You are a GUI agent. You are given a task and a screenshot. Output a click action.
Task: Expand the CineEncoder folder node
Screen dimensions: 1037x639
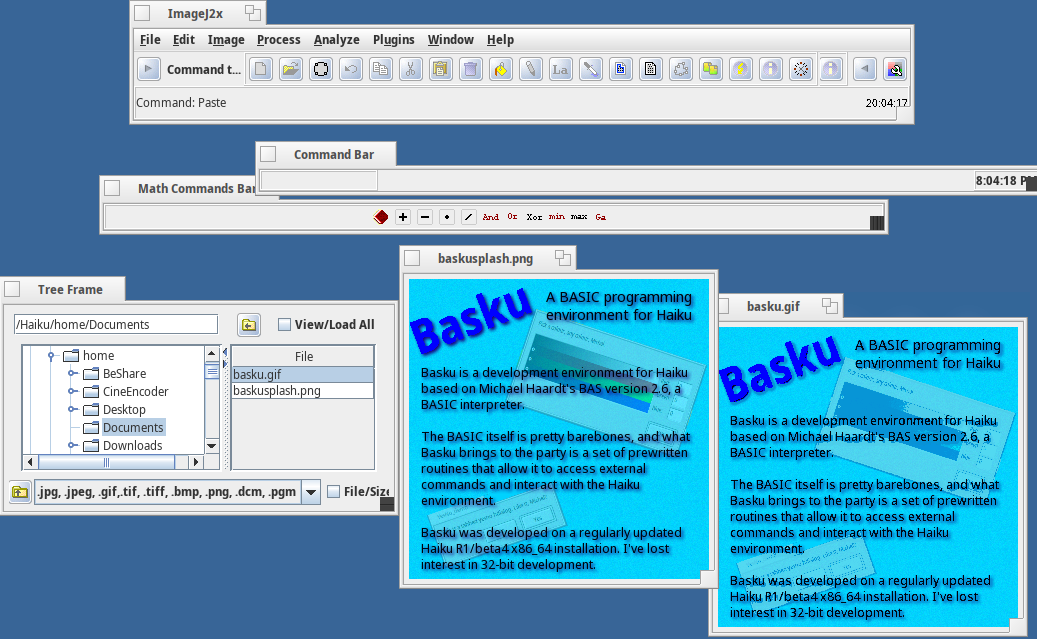pos(72,392)
